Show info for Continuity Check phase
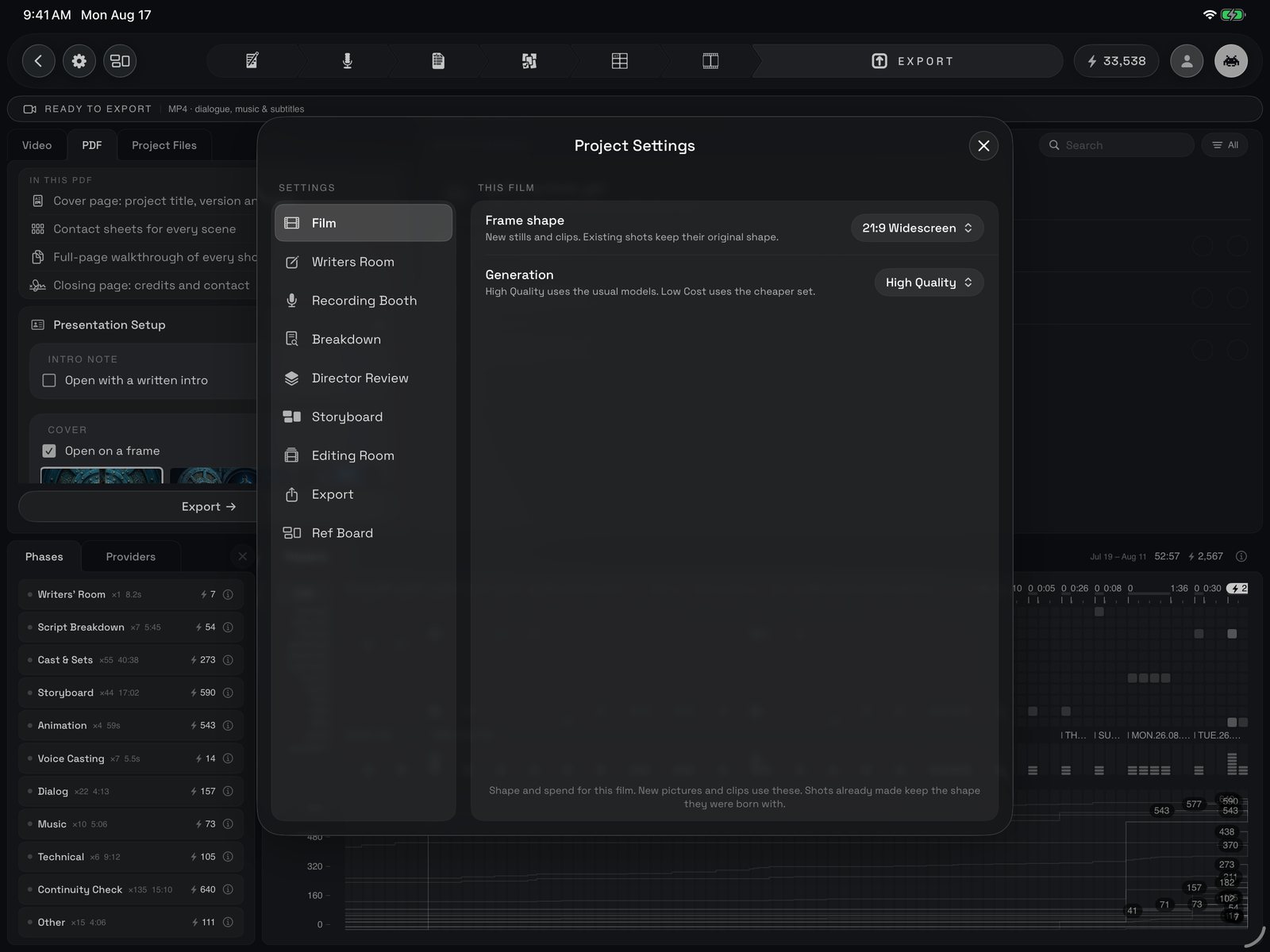1270x952 pixels. 228,890
